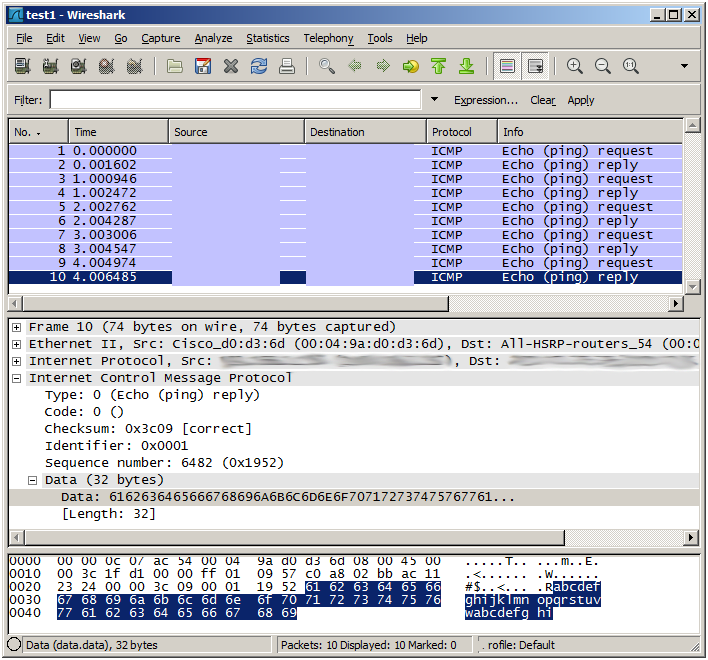Open the View menu

click(89, 38)
